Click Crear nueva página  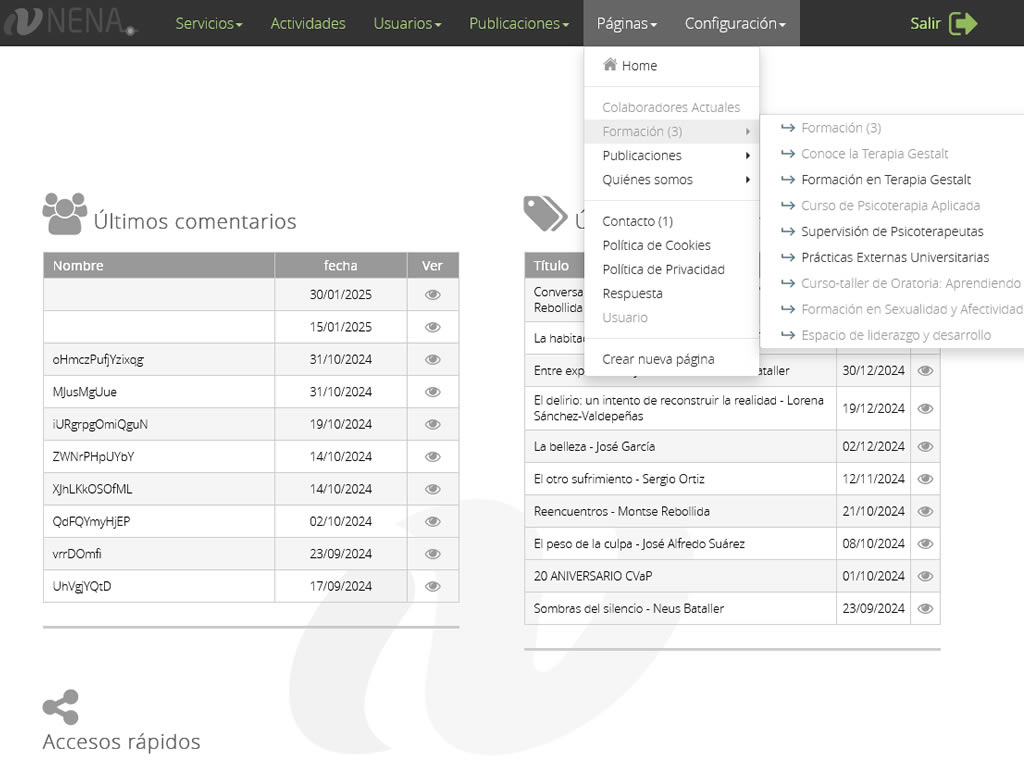658,359
